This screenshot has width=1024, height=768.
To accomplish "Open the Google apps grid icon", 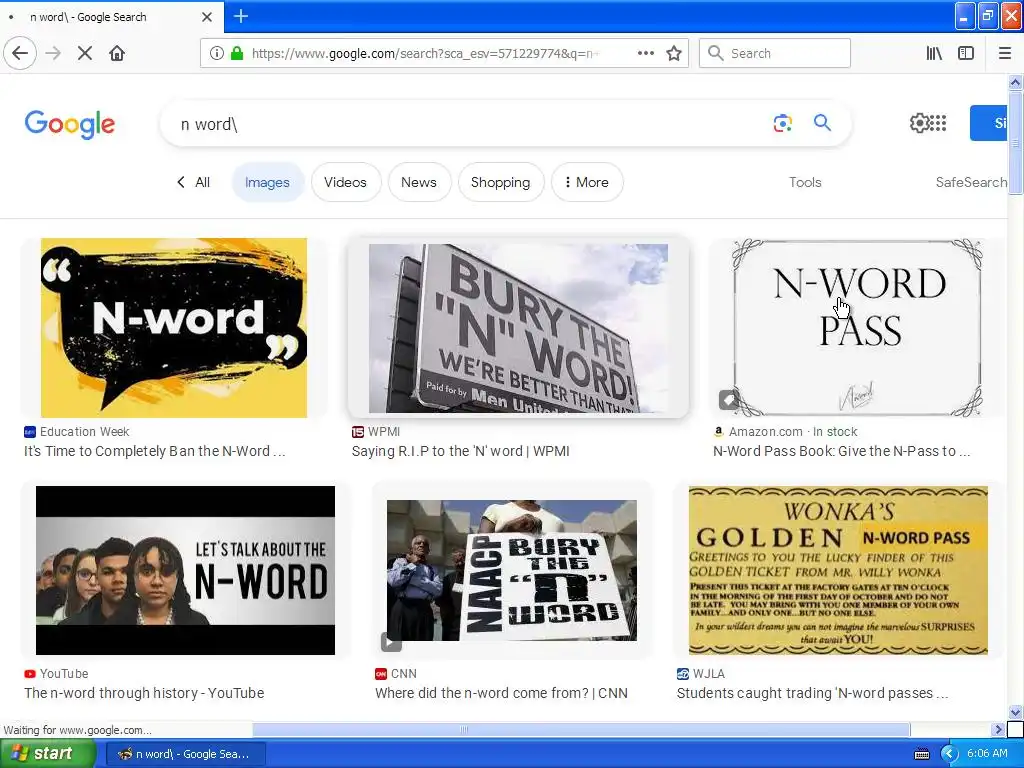I will (938, 123).
